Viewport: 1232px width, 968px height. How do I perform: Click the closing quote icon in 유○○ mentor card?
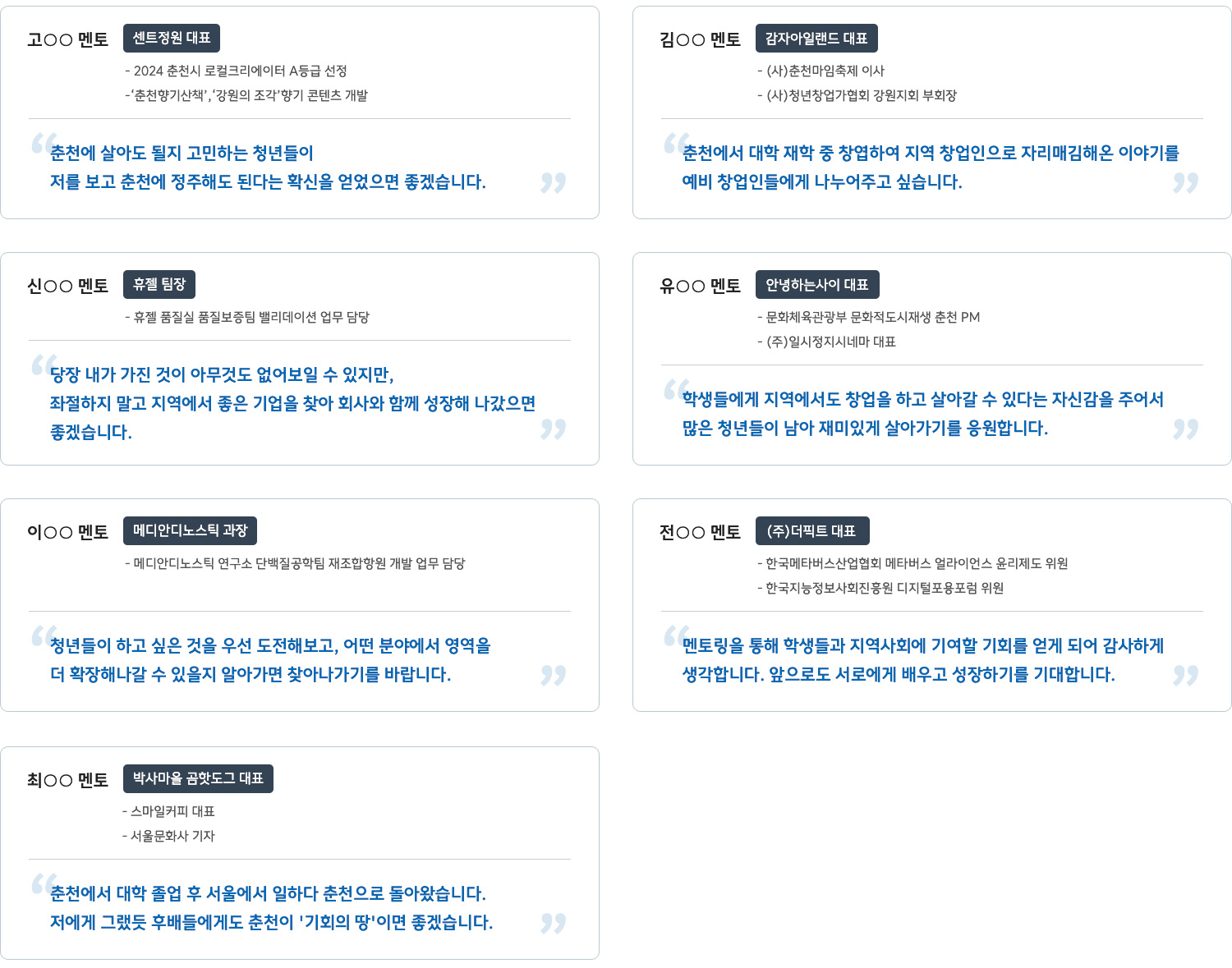(1185, 429)
